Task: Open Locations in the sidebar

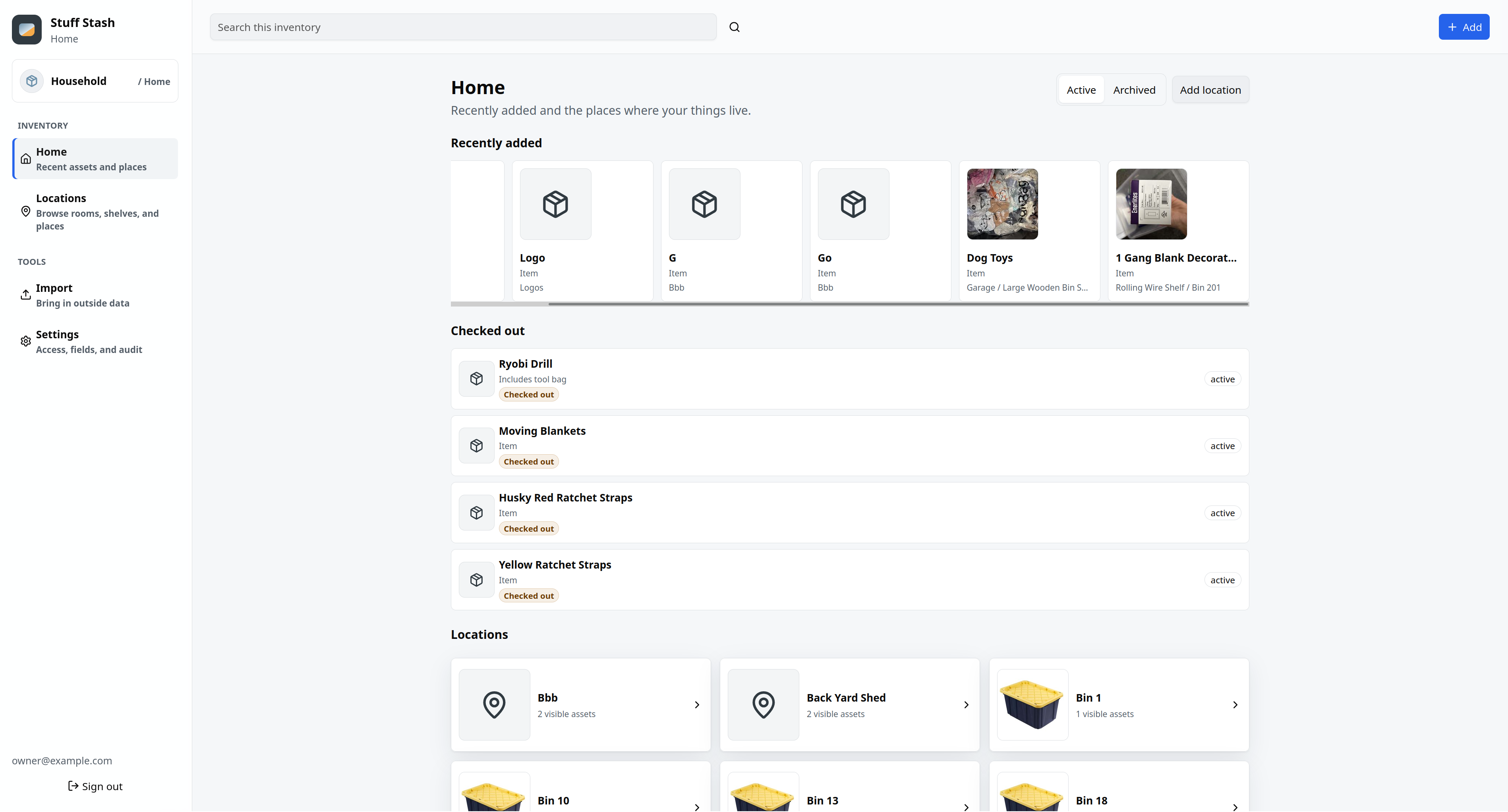Action: click(95, 211)
